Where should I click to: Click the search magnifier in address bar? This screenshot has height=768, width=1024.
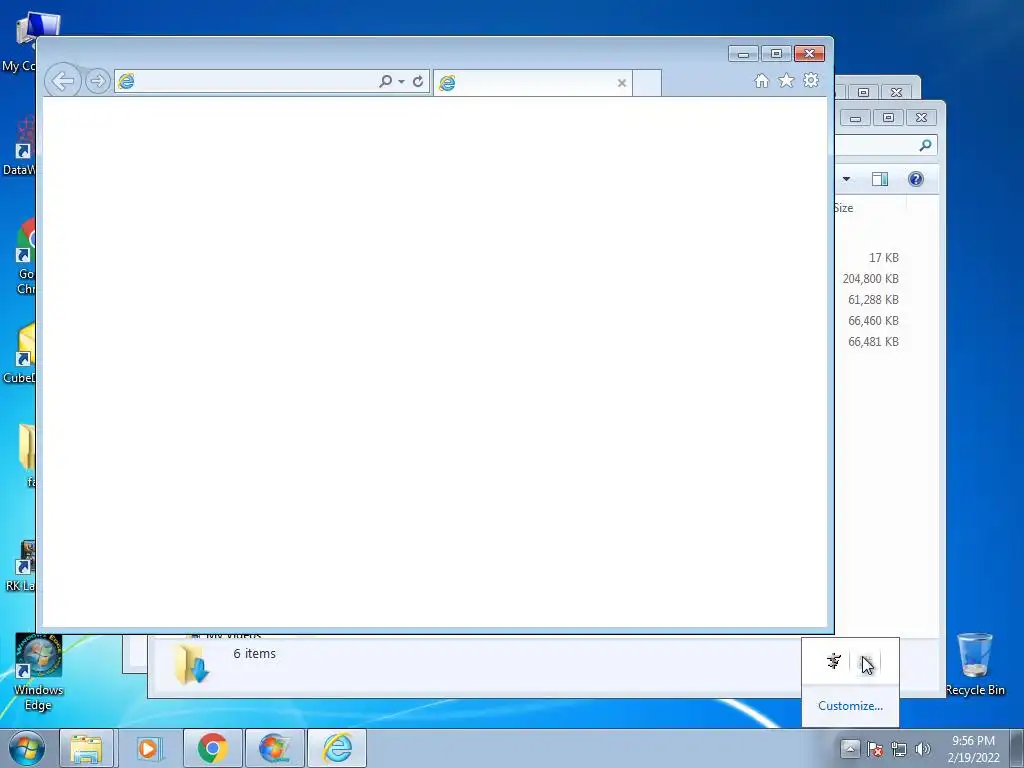point(385,82)
